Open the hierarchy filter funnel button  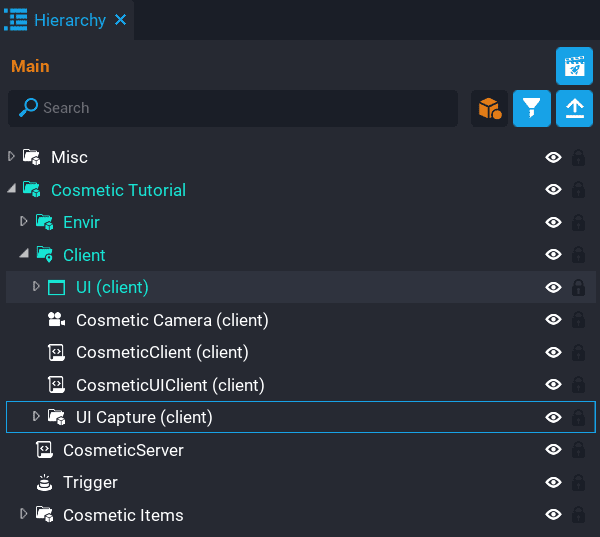532,108
